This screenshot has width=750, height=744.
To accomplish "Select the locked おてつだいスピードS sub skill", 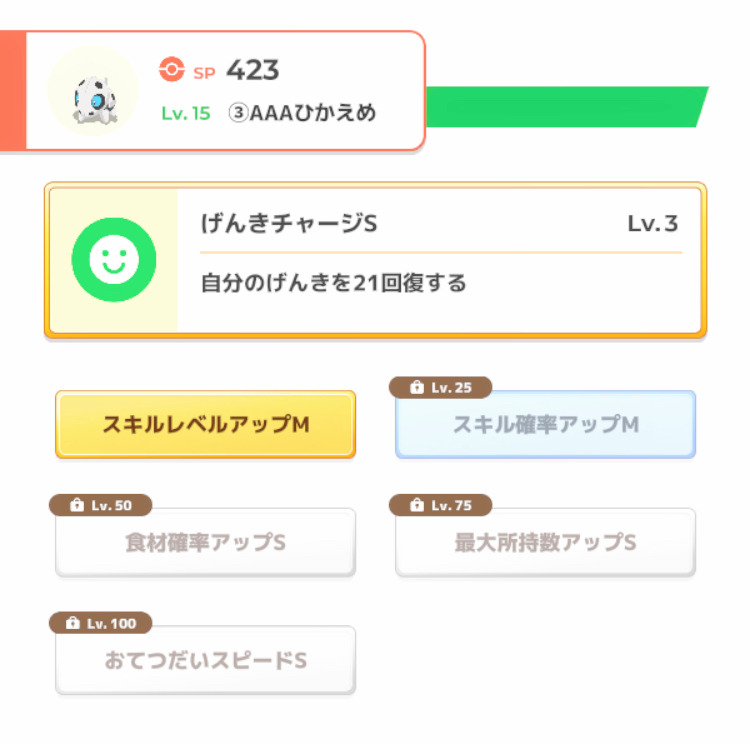I will tap(206, 660).
